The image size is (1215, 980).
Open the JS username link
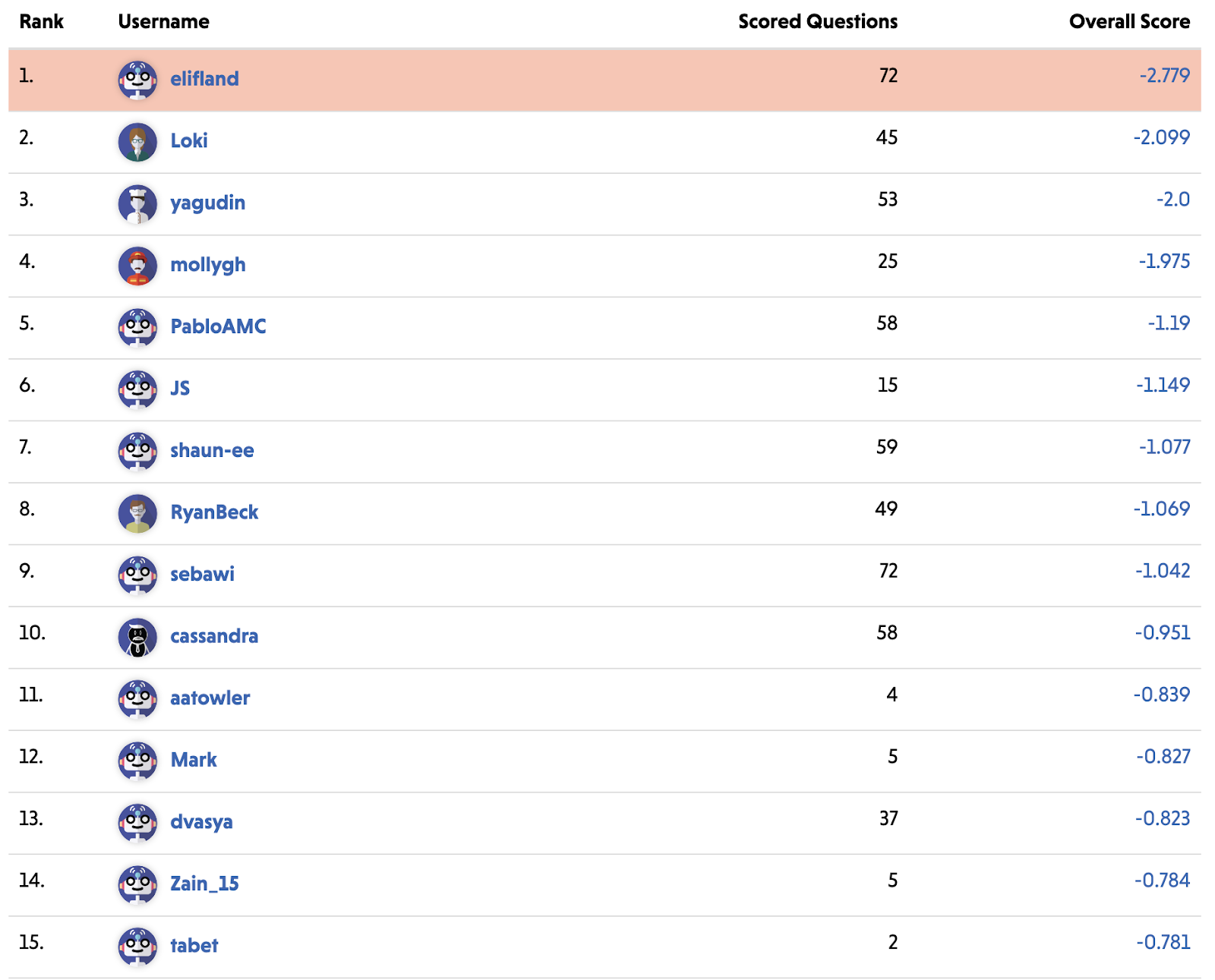(x=180, y=389)
